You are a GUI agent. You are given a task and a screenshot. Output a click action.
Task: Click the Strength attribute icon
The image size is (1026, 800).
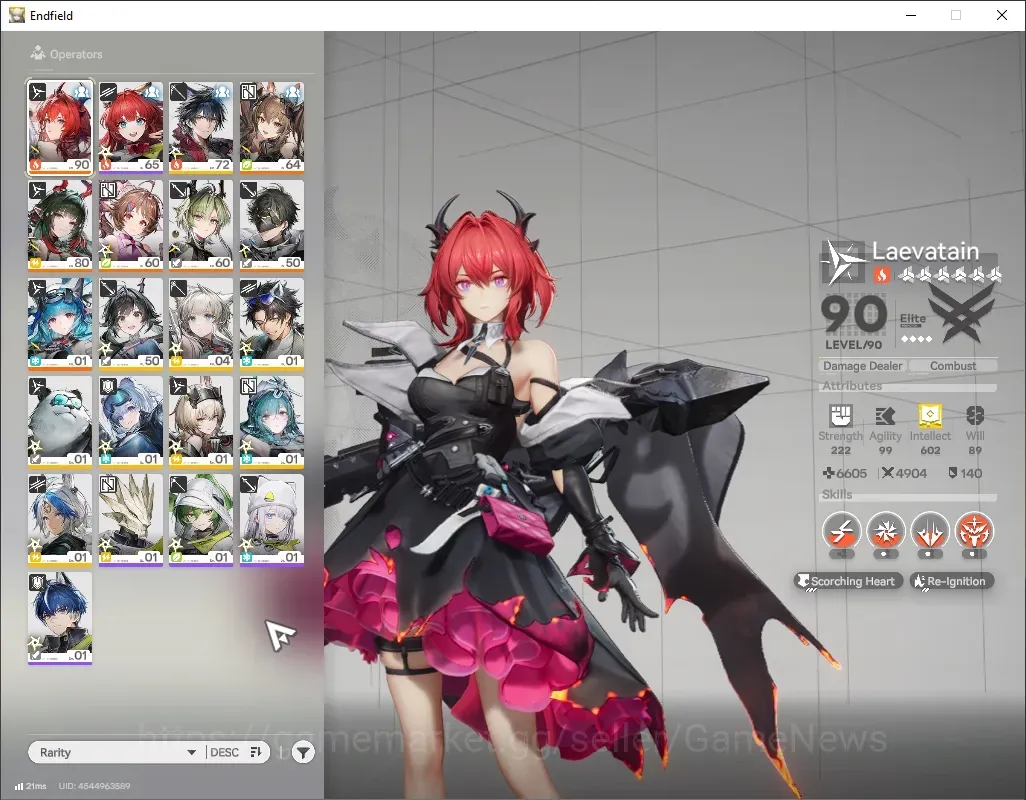[x=841, y=415]
